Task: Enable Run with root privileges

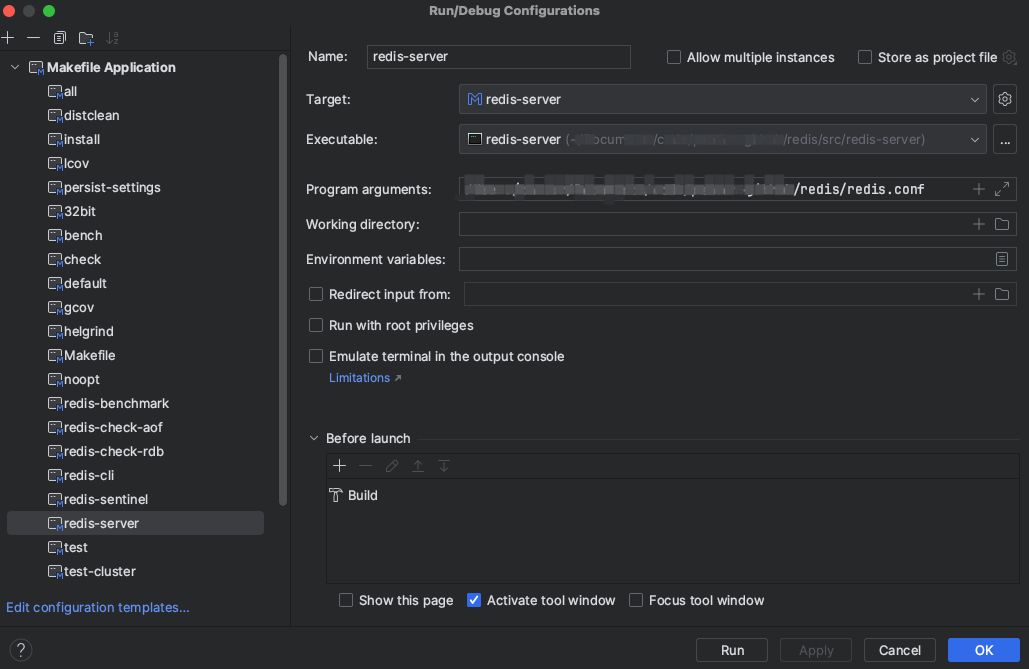Action: click(316, 325)
